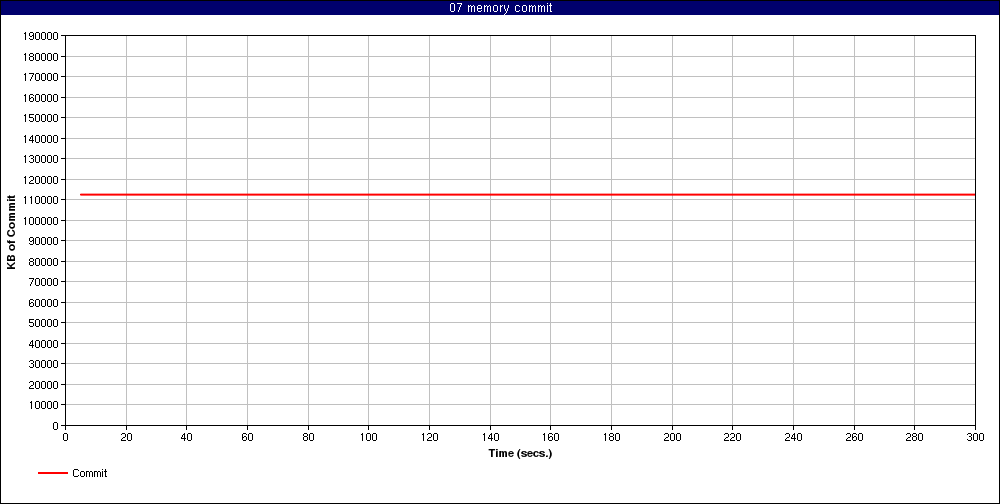Click x-axis tick label 100
Image resolution: width=1000 pixels, height=504 pixels.
[x=369, y=437]
